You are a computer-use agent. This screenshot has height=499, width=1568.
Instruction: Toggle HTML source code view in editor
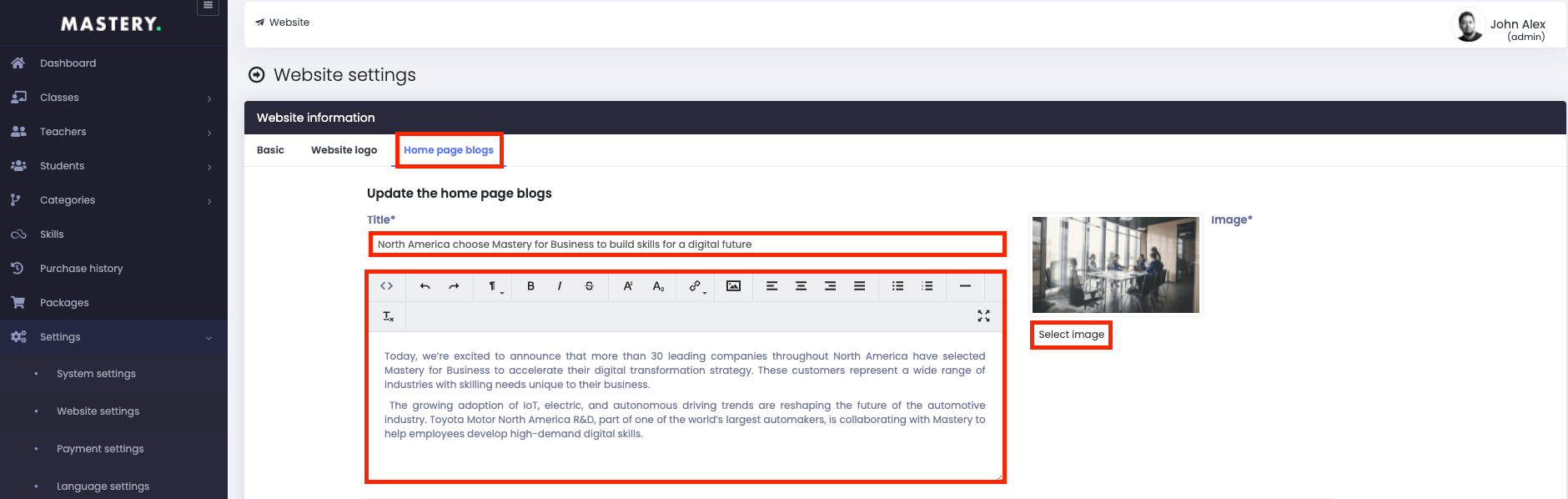click(x=387, y=286)
